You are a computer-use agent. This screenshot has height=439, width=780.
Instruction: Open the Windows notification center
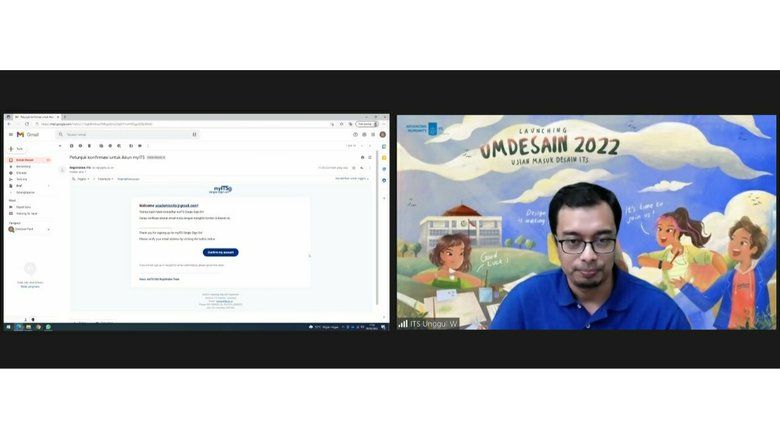383,327
